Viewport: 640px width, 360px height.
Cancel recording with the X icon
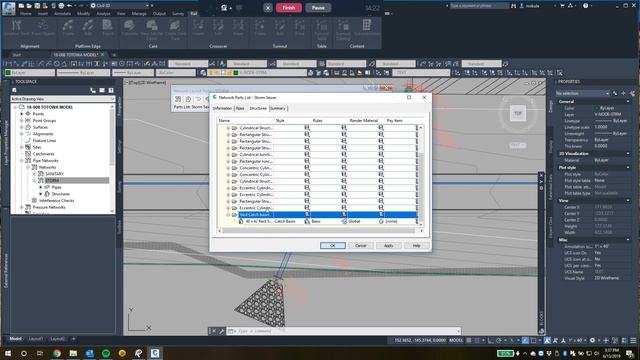coord(268,8)
